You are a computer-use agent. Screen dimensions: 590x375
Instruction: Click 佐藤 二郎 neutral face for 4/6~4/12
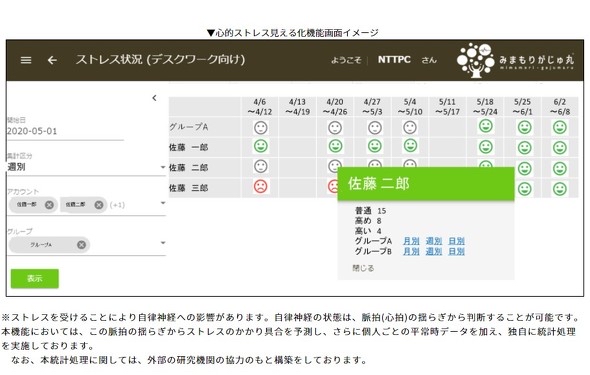[x=260, y=166]
